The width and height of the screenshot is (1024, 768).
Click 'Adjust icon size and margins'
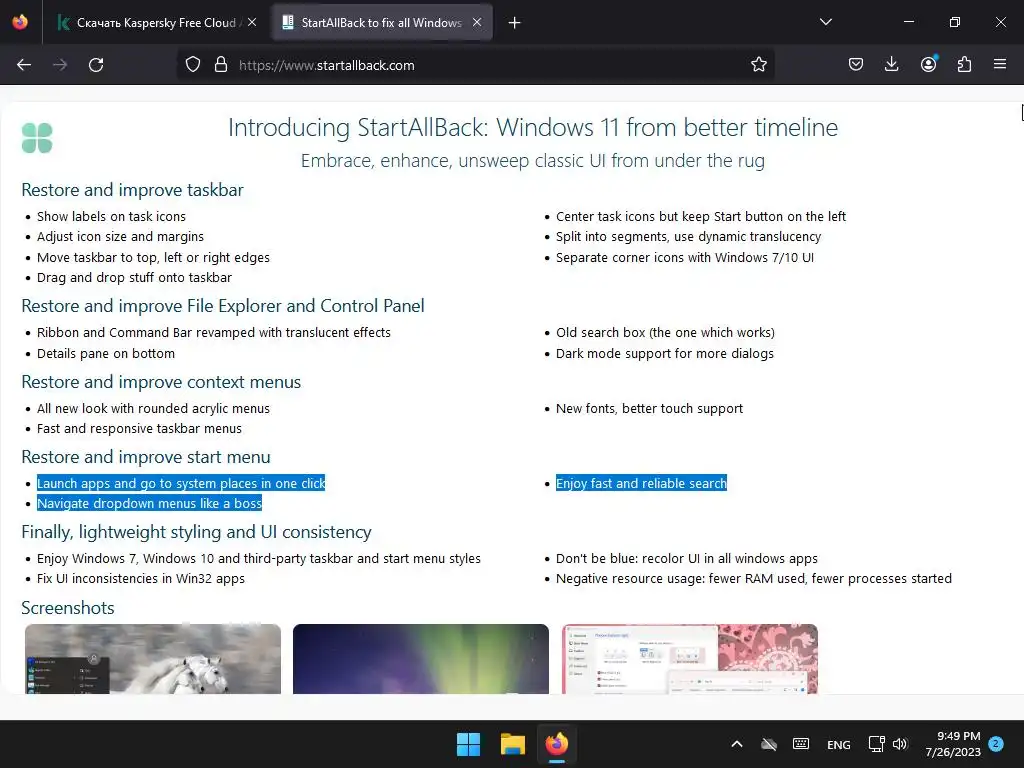point(120,236)
